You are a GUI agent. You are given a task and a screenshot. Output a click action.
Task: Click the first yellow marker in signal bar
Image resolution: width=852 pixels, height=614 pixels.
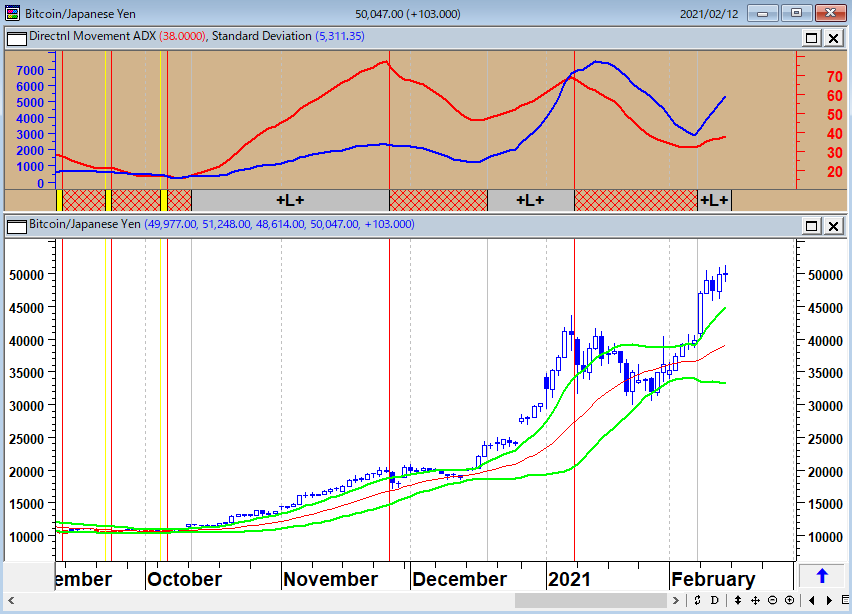point(59,201)
